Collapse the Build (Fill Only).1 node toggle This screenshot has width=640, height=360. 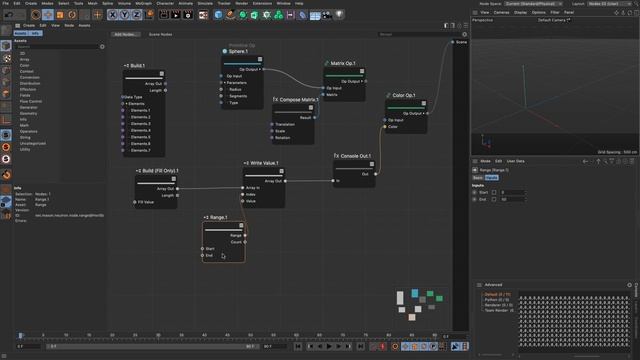(x=173, y=179)
